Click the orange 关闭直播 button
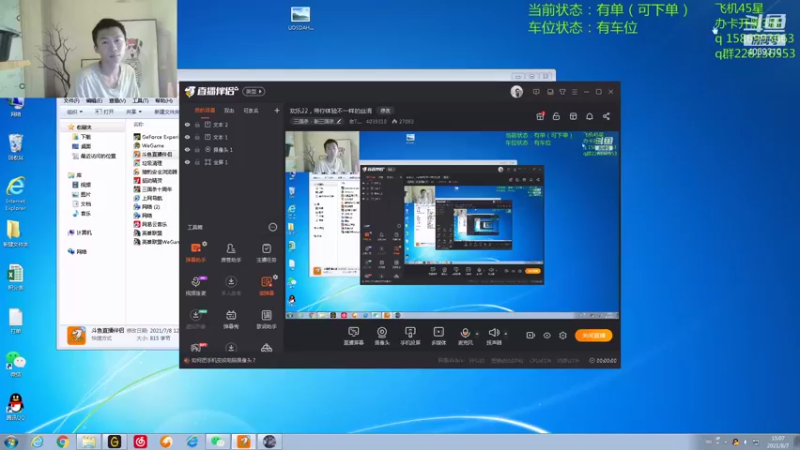800x450 pixels. (593, 335)
